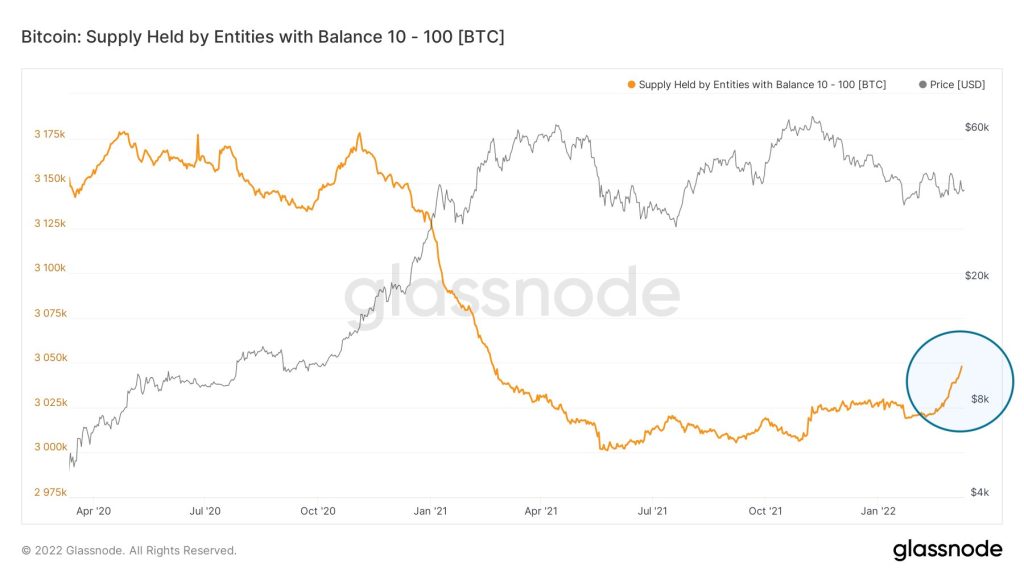Click the grey Price [USD] legend dot
Image resolution: width=1024 pixels, height=576 pixels.
click(x=921, y=85)
